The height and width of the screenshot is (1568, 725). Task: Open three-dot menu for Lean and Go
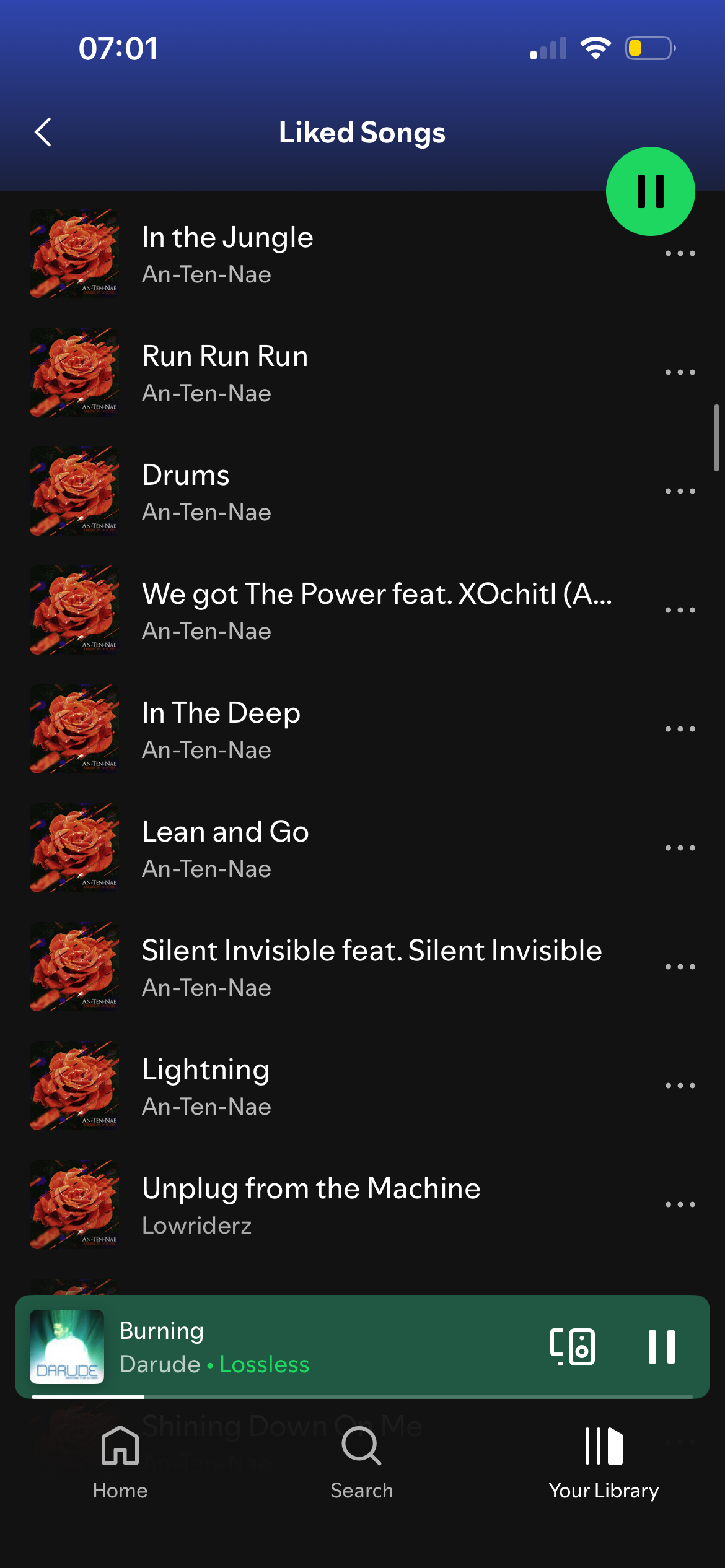[680, 848]
